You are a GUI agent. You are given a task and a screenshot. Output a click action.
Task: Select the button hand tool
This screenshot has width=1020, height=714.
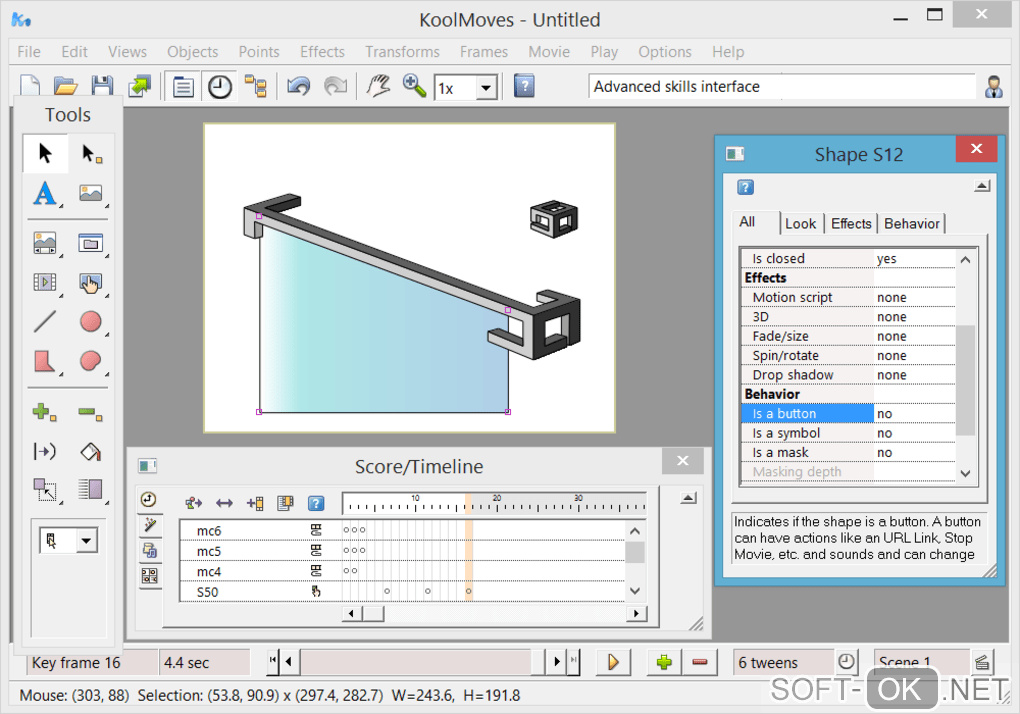tap(90, 282)
